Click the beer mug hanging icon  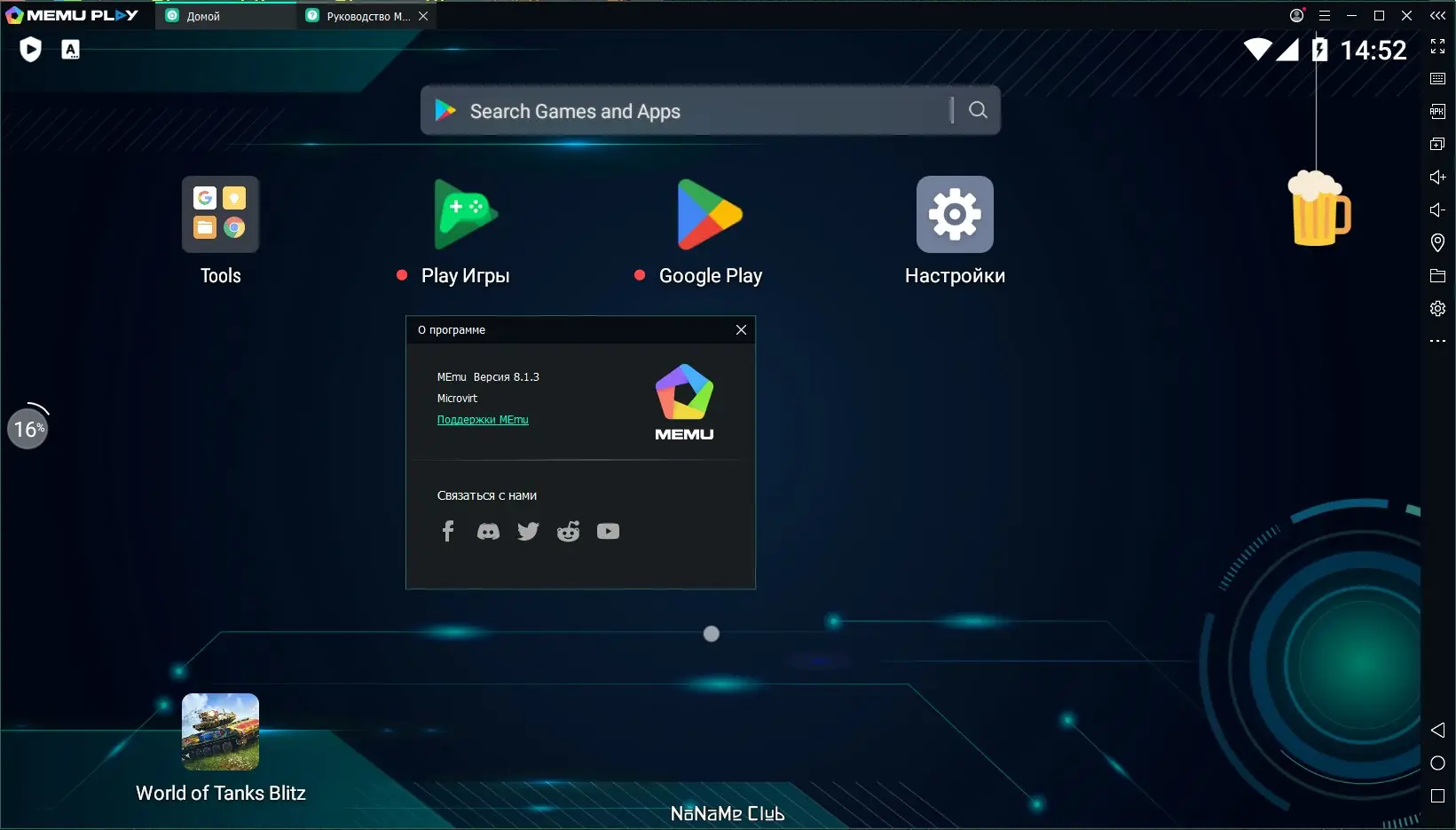coord(1318,209)
